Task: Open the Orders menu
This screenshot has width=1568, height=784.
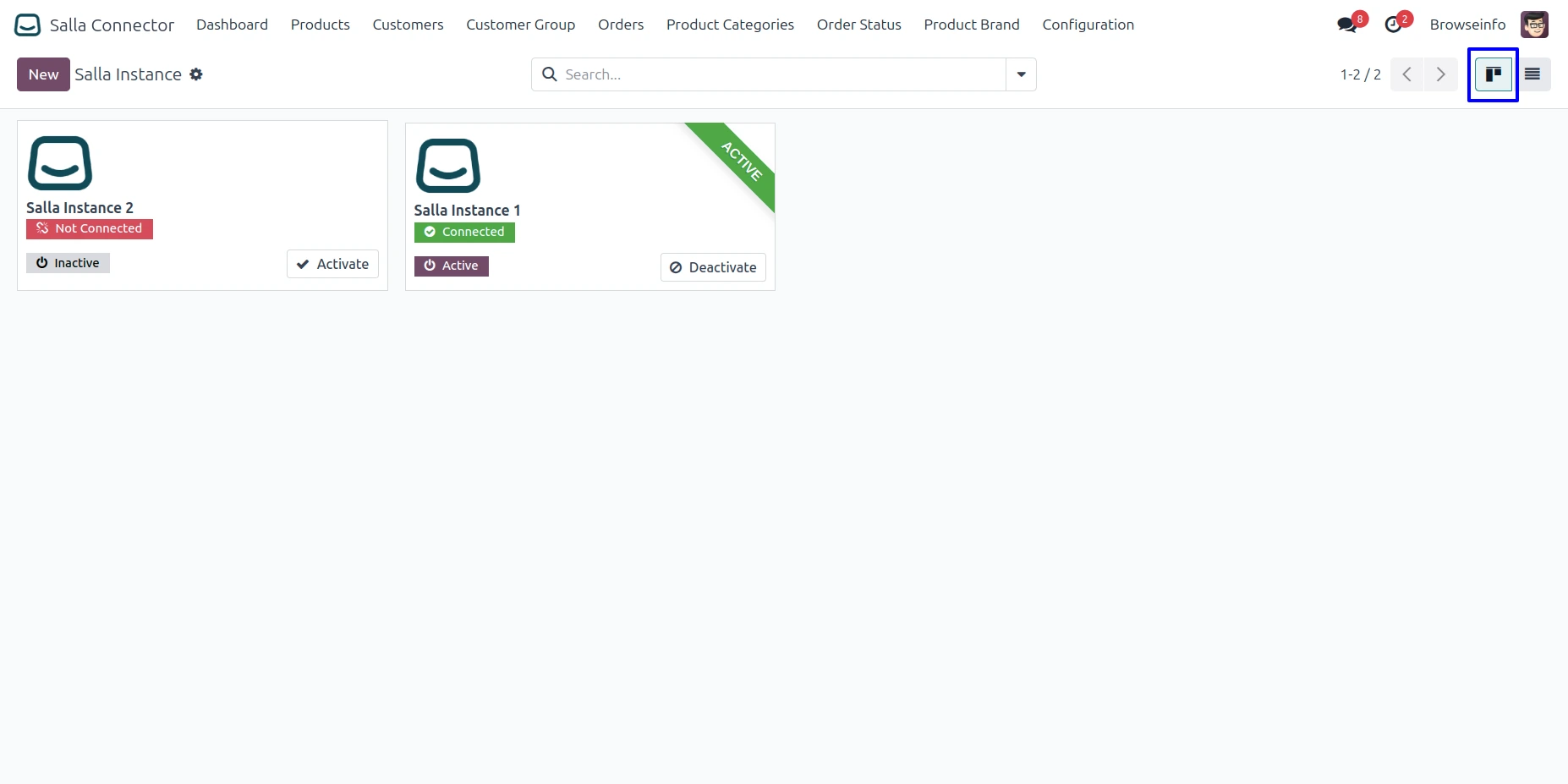Action: coord(620,25)
